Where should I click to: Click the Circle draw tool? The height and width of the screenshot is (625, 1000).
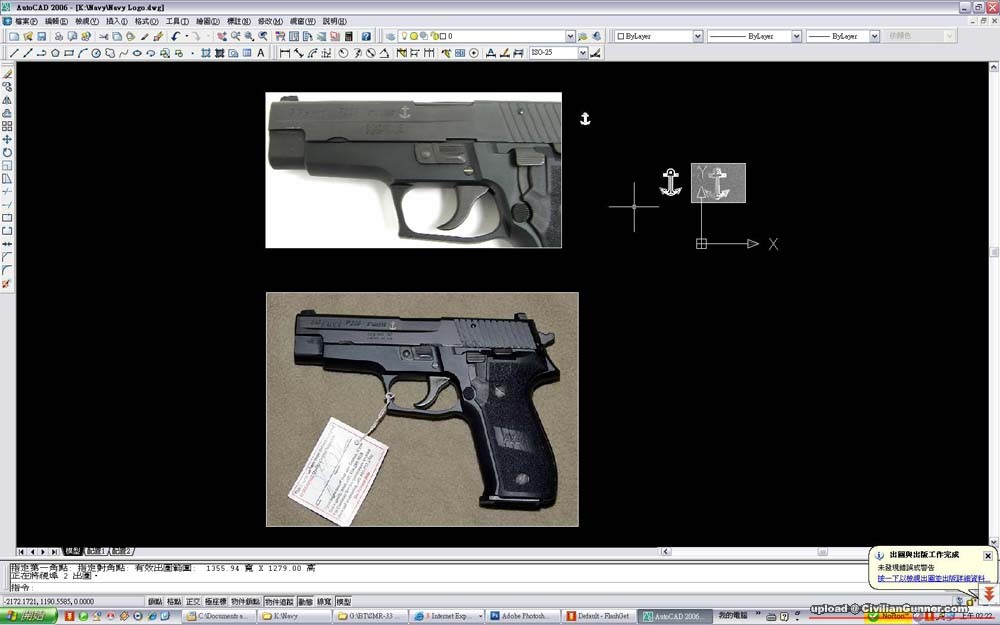click(97, 53)
